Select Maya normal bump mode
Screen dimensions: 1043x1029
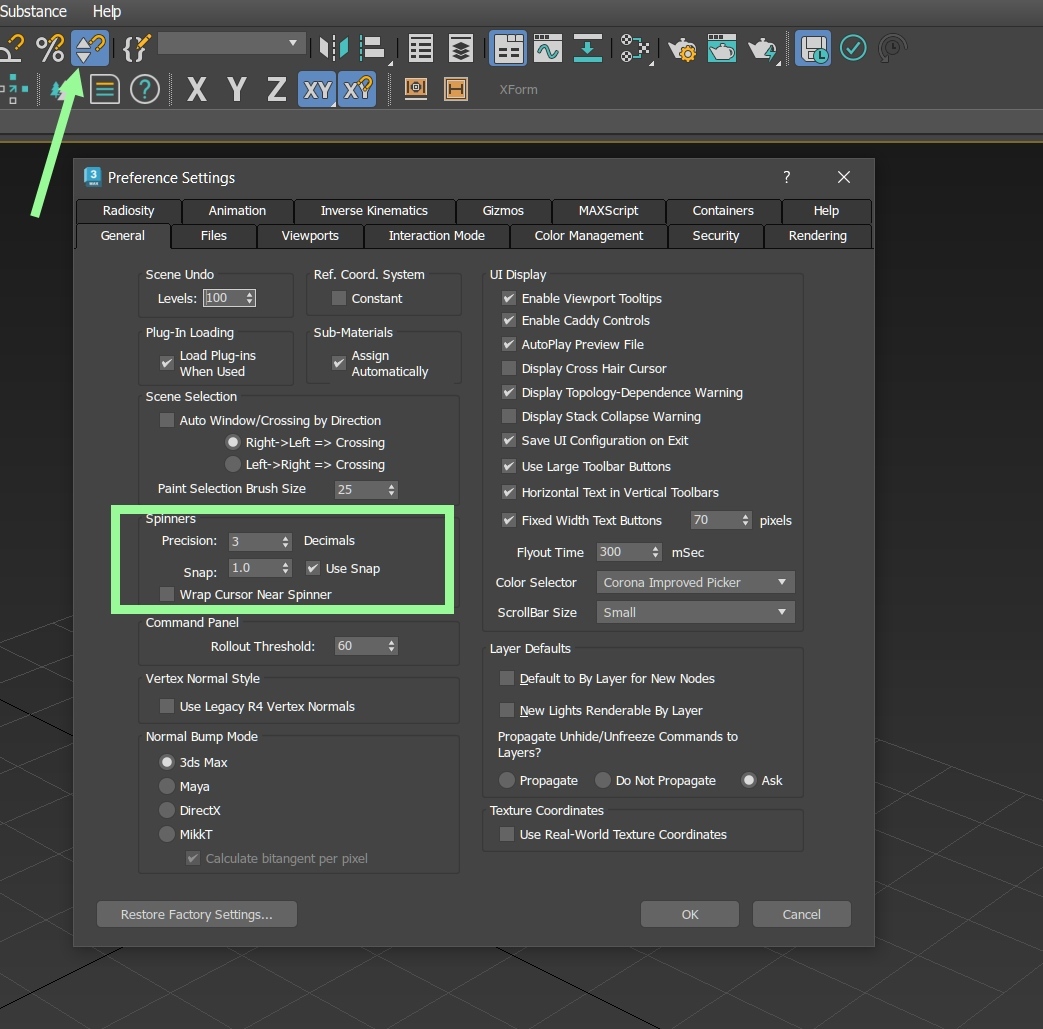167,786
